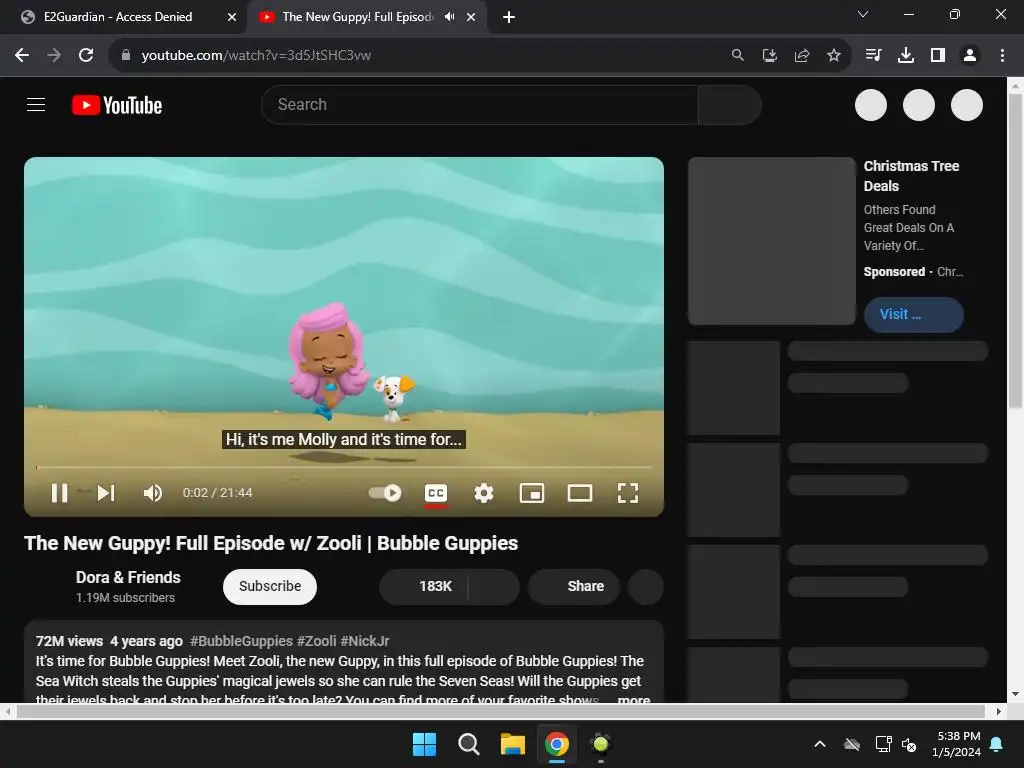Toggle Chrome side panel
Image resolution: width=1024 pixels, height=768 pixels.
click(x=938, y=55)
